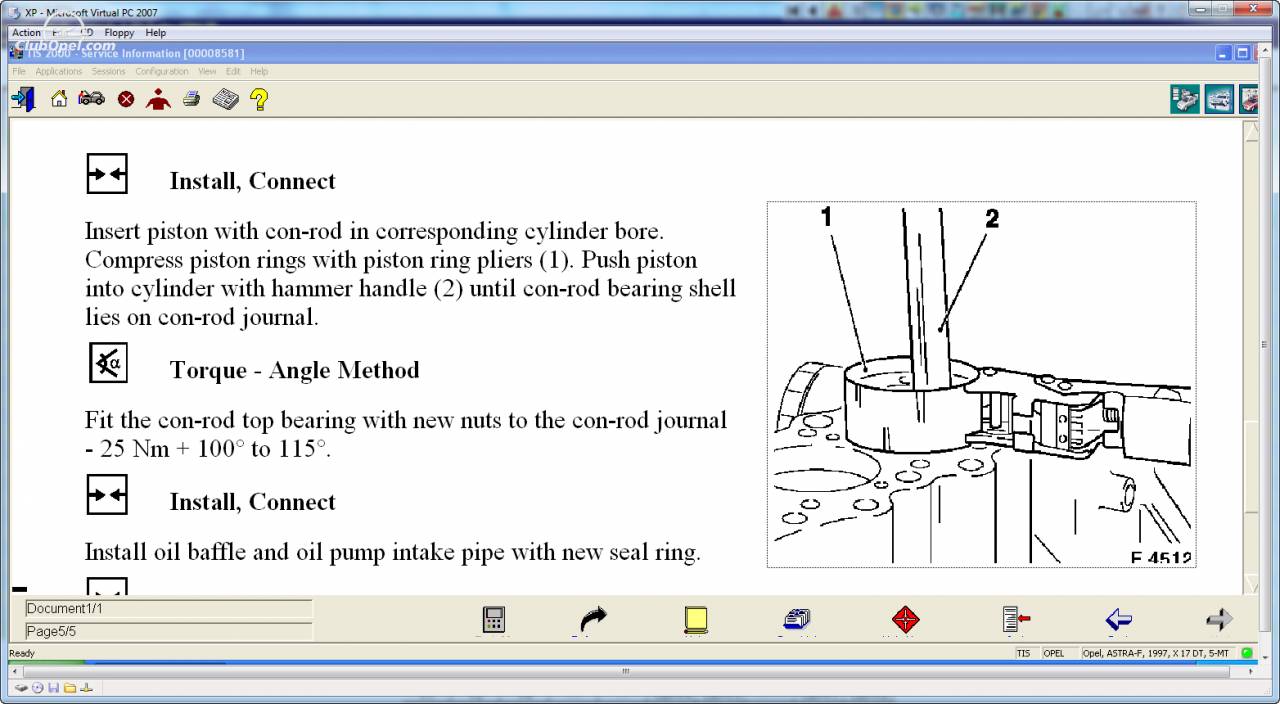Open the Sessions menu

click(x=109, y=72)
